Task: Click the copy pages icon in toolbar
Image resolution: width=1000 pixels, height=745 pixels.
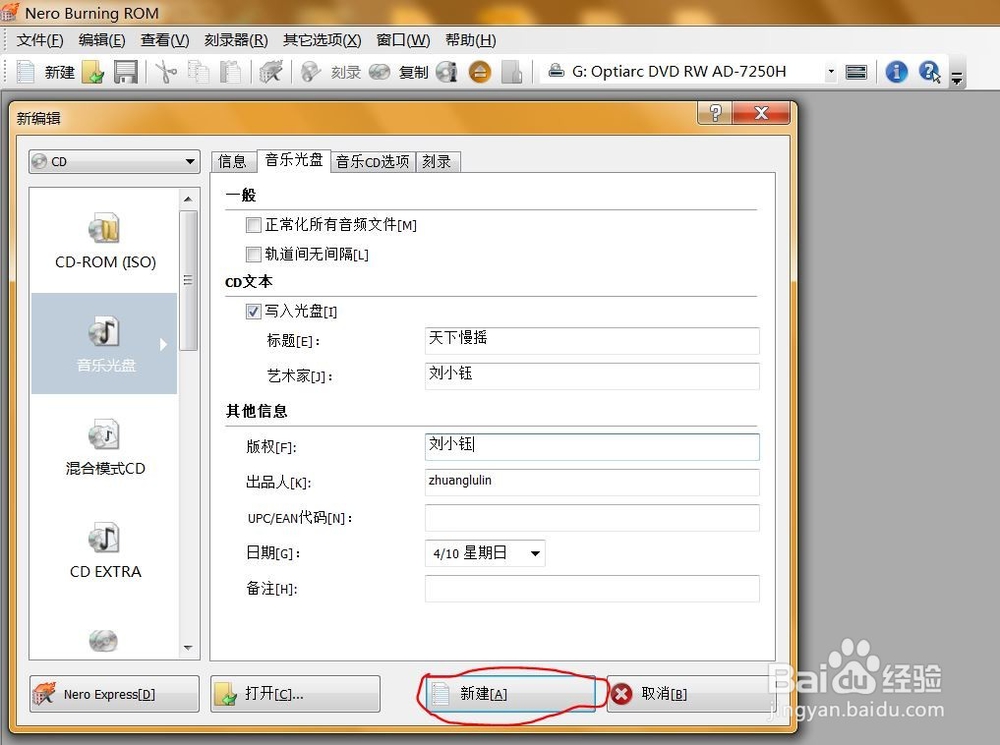Action: [199, 71]
